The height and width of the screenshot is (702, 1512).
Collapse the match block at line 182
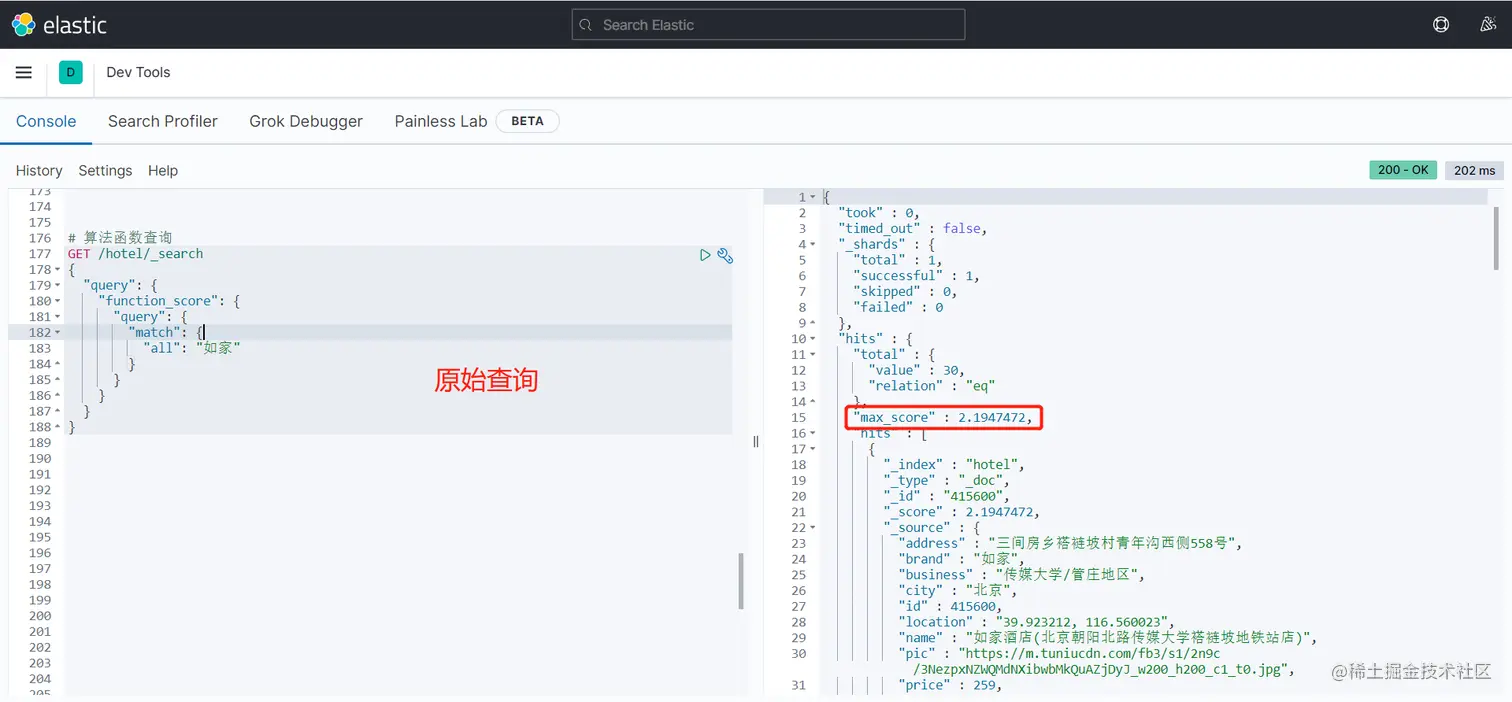click(x=58, y=333)
